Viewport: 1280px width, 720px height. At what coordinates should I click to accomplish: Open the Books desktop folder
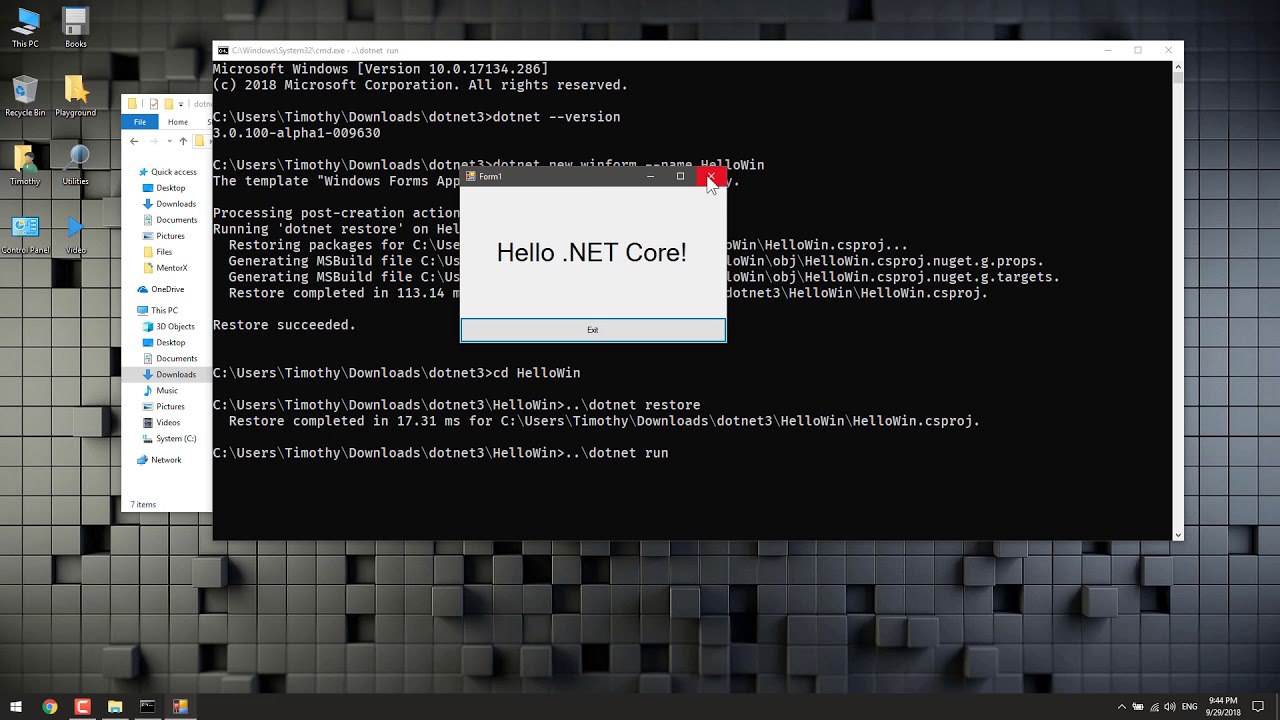tap(76, 27)
